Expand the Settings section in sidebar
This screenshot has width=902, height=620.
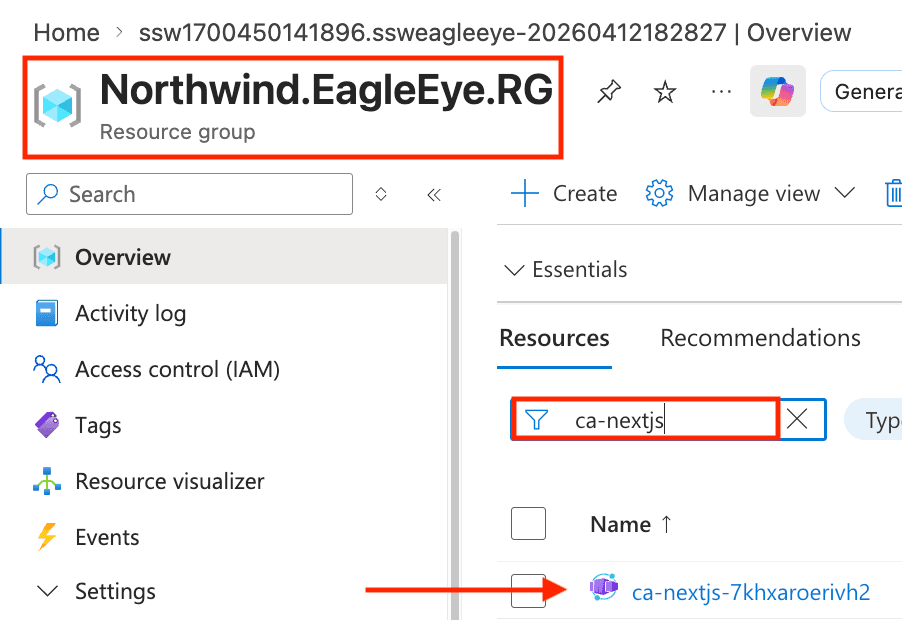pyautogui.click(x=47, y=591)
